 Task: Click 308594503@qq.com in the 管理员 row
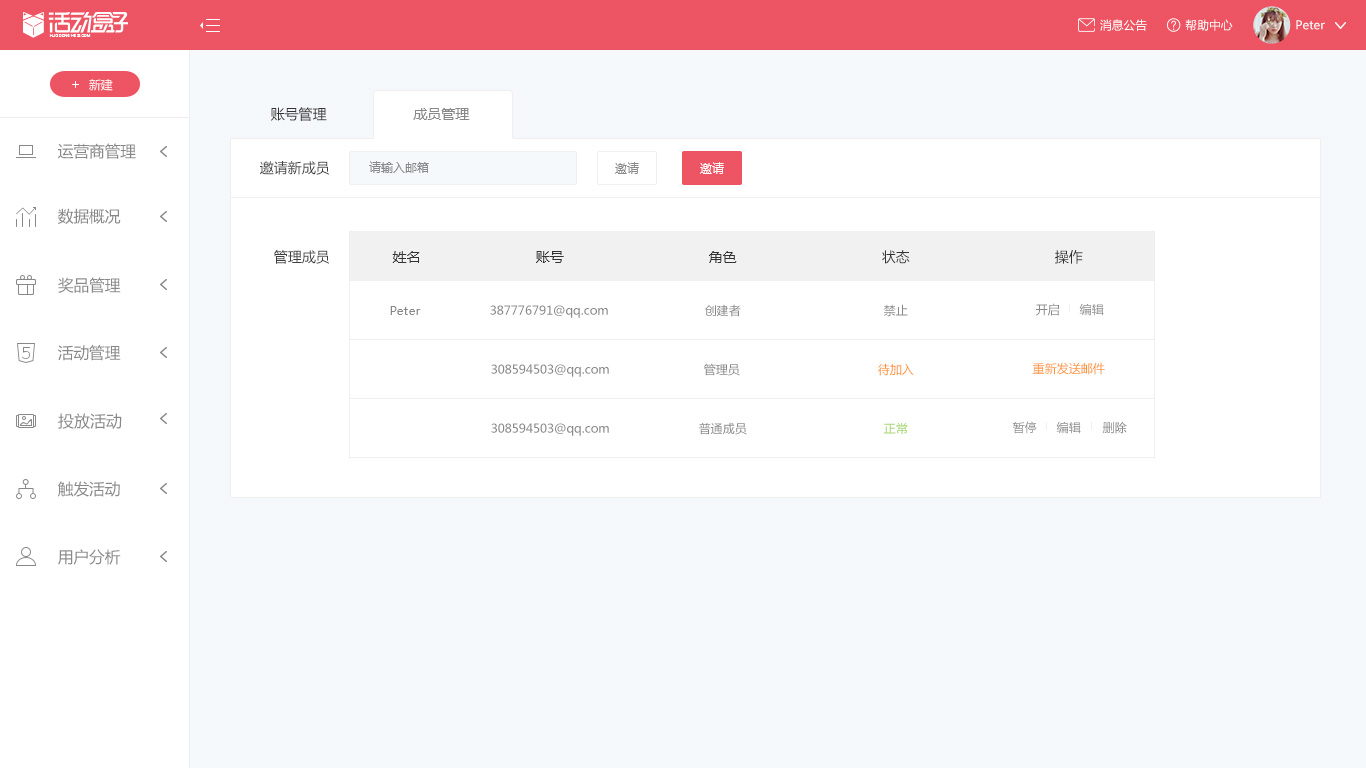click(550, 370)
